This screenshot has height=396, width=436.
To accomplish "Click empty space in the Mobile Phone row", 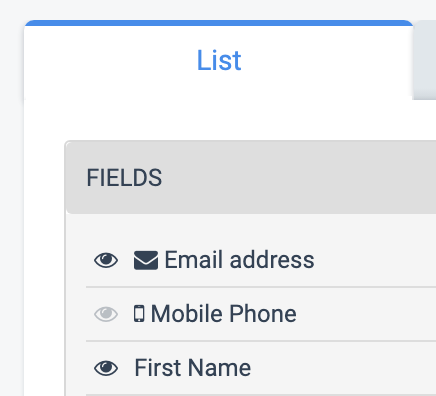I will [367, 314].
